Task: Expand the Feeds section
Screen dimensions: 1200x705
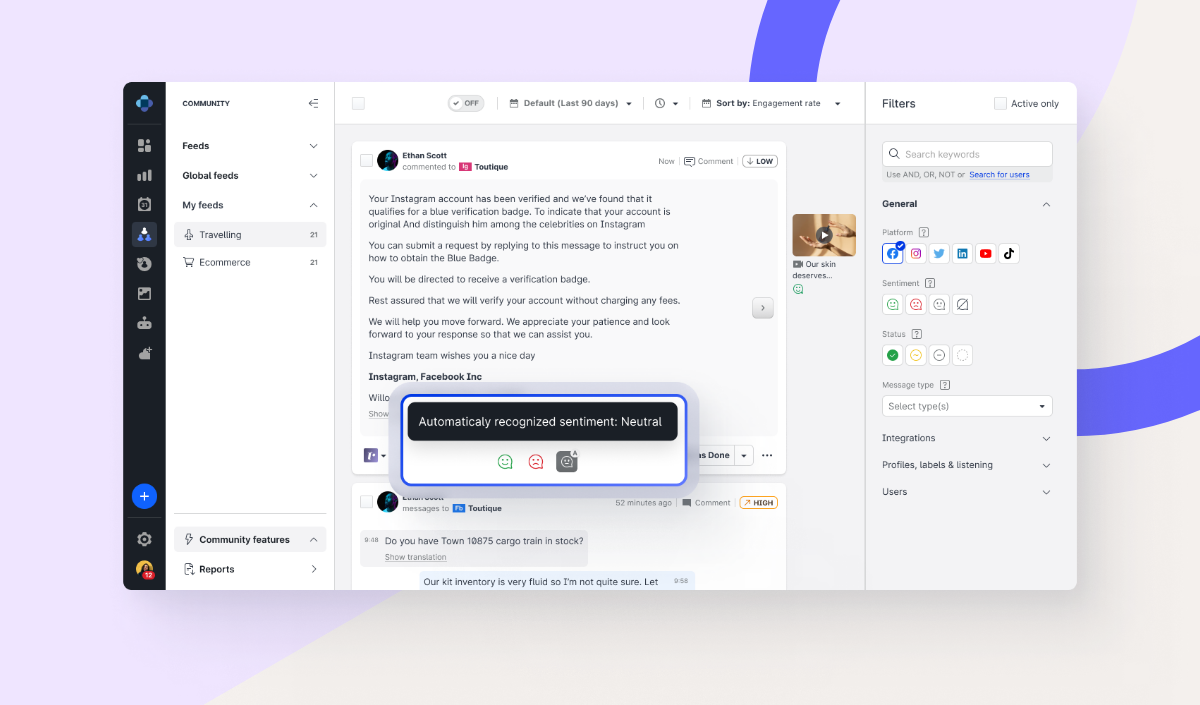Action: pos(250,146)
